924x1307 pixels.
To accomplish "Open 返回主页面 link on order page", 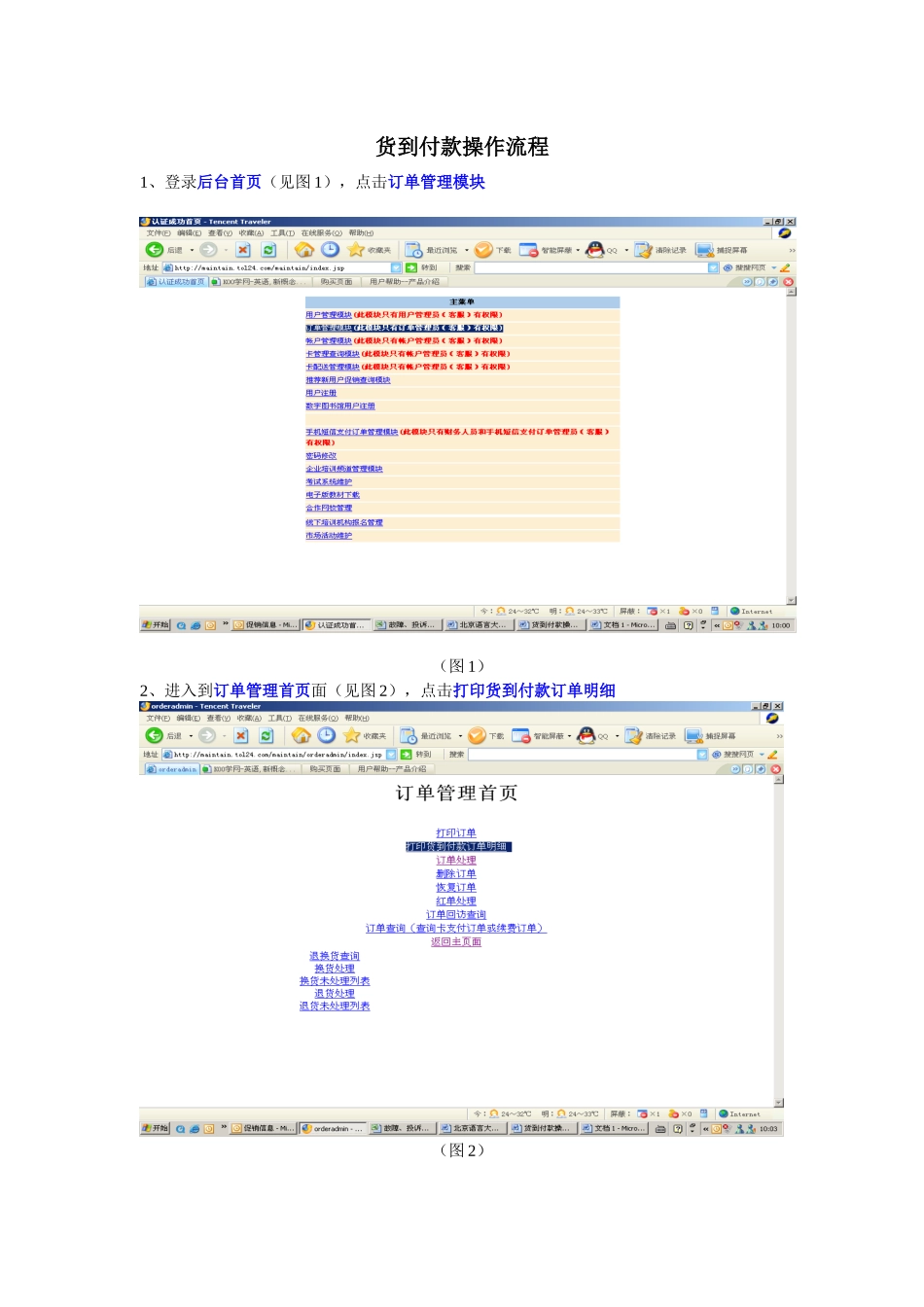I will pyautogui.click(x=456, y=942).
